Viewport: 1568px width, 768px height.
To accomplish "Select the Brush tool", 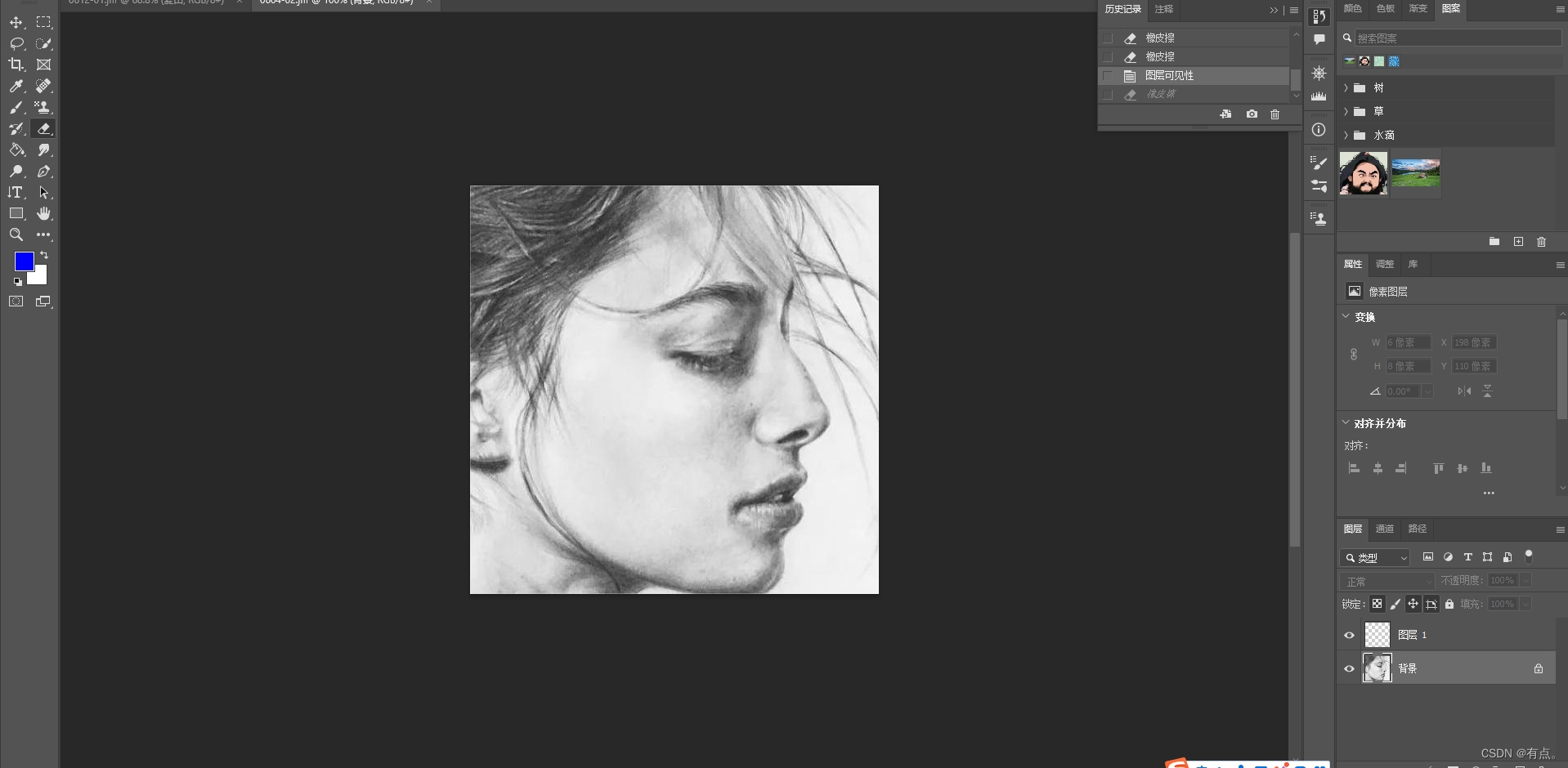I will [16, 107].
